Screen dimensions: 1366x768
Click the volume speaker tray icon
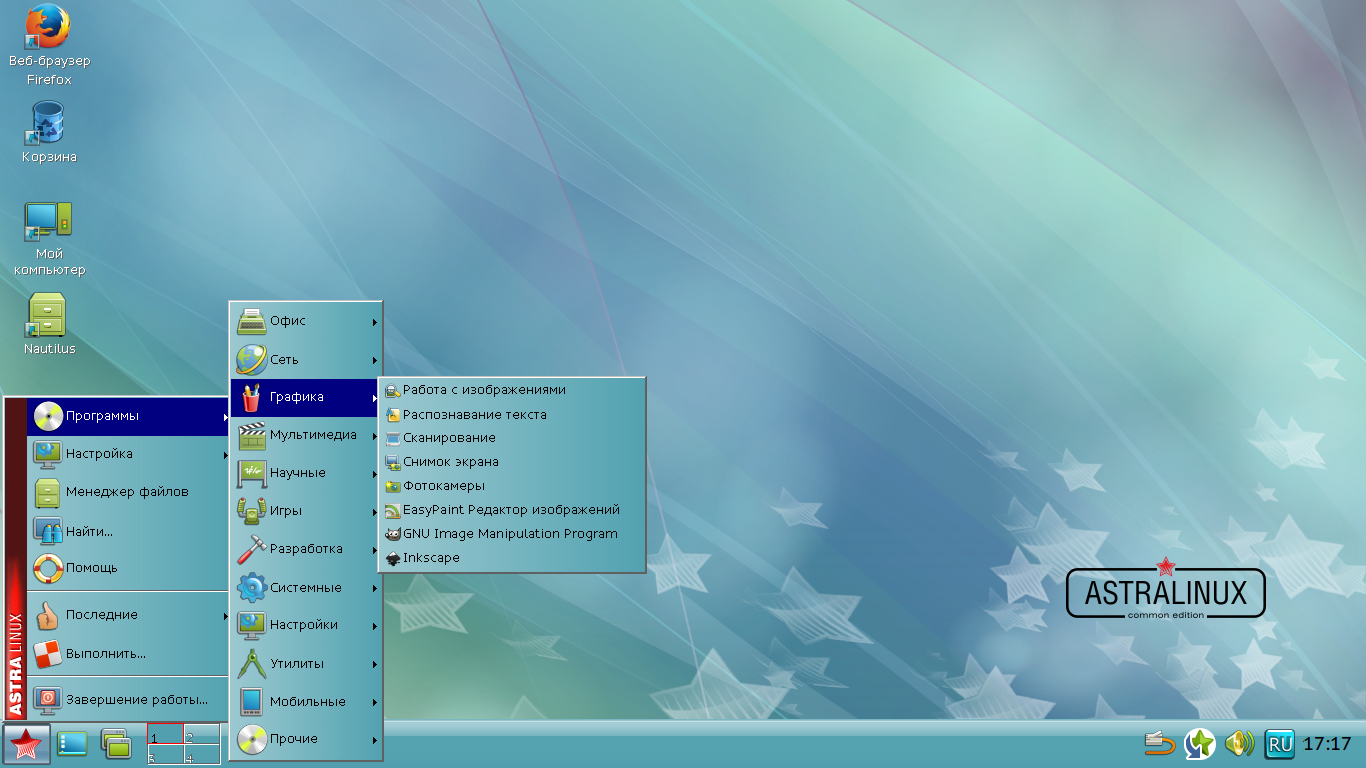coord(1239,743)
